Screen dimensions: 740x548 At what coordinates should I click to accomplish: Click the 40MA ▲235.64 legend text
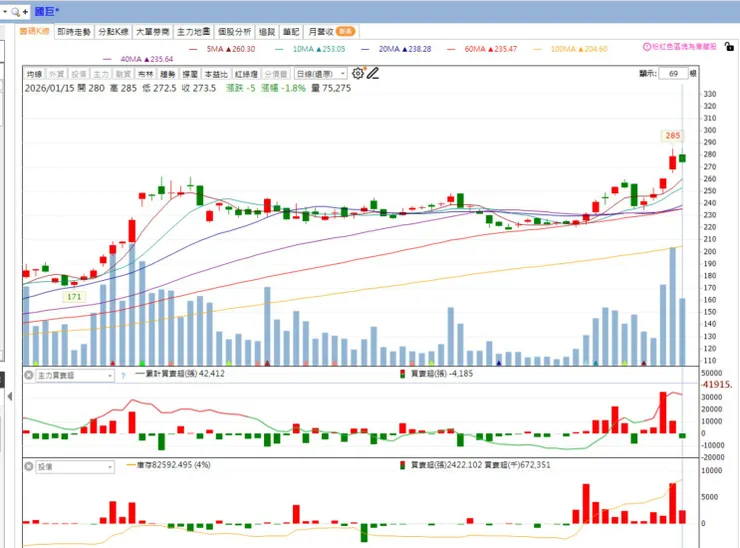coord(147,59)
